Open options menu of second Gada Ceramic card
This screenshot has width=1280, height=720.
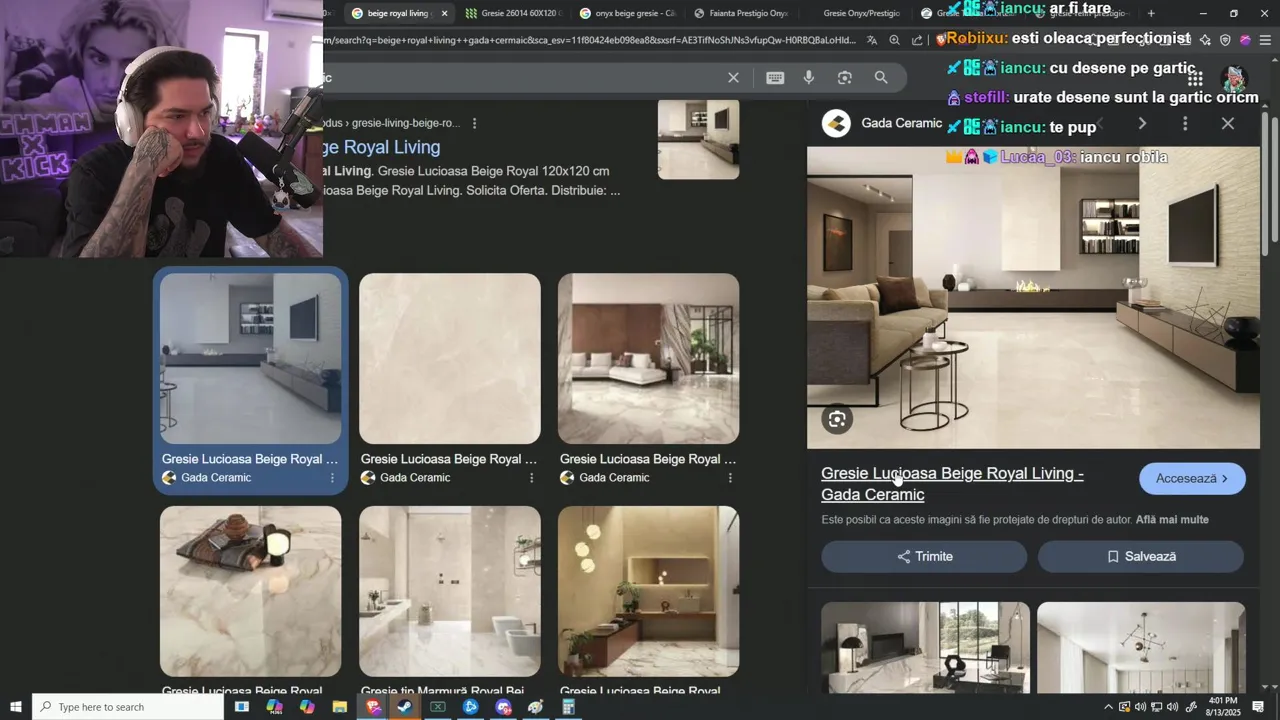532,478
